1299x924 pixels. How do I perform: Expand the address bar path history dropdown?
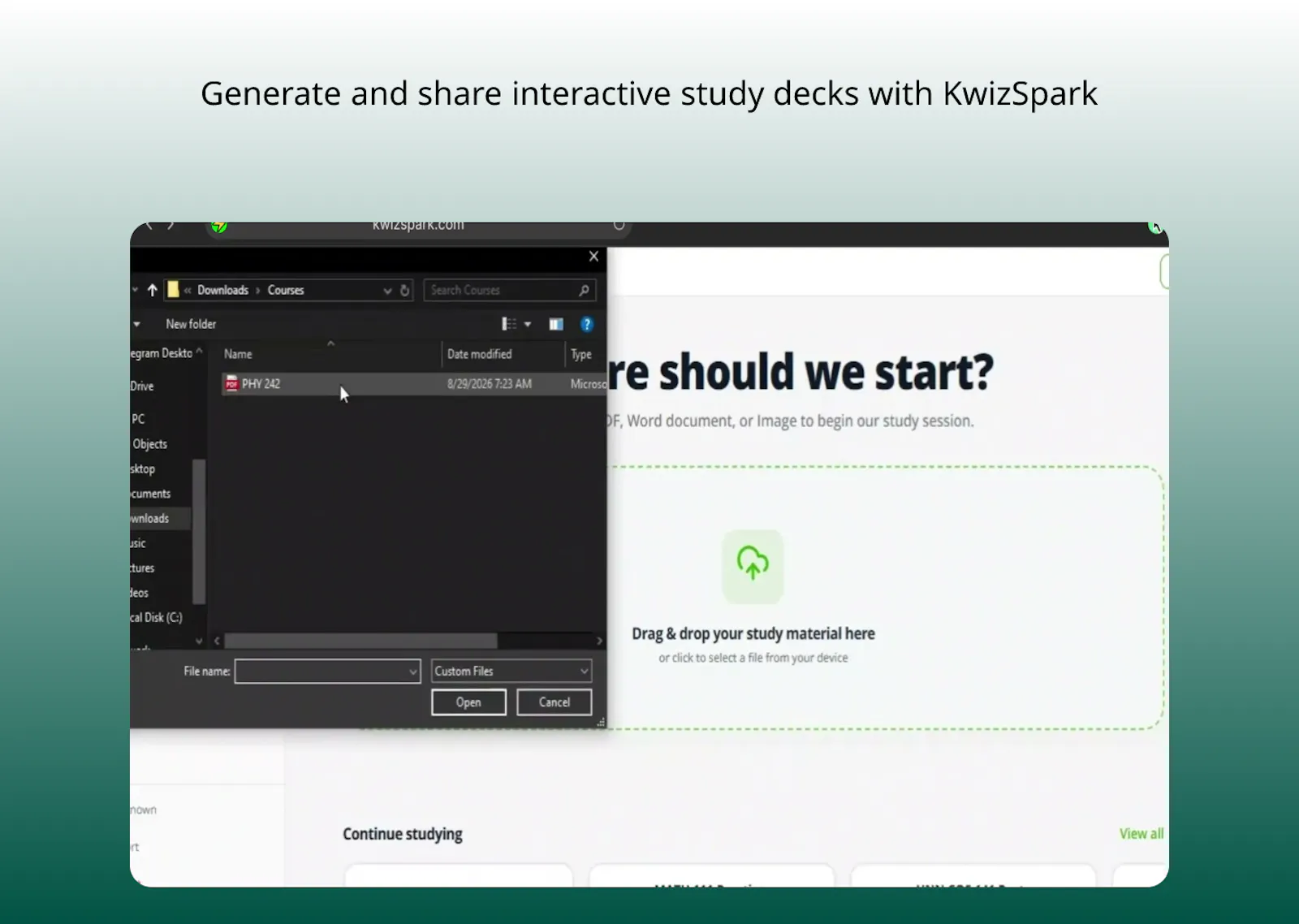pos(387,291)
